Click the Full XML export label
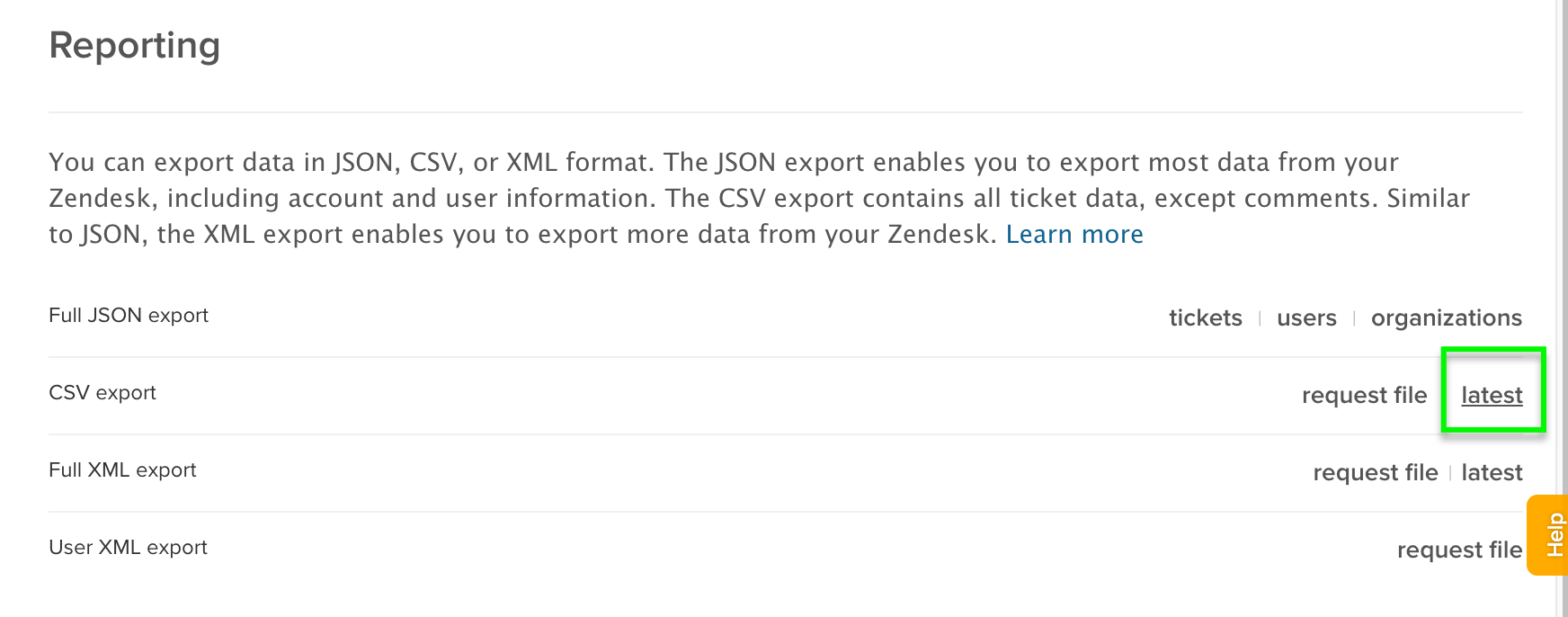This screenshot has width=1568, height=617. pyautogui.click(x=122, y=470)
